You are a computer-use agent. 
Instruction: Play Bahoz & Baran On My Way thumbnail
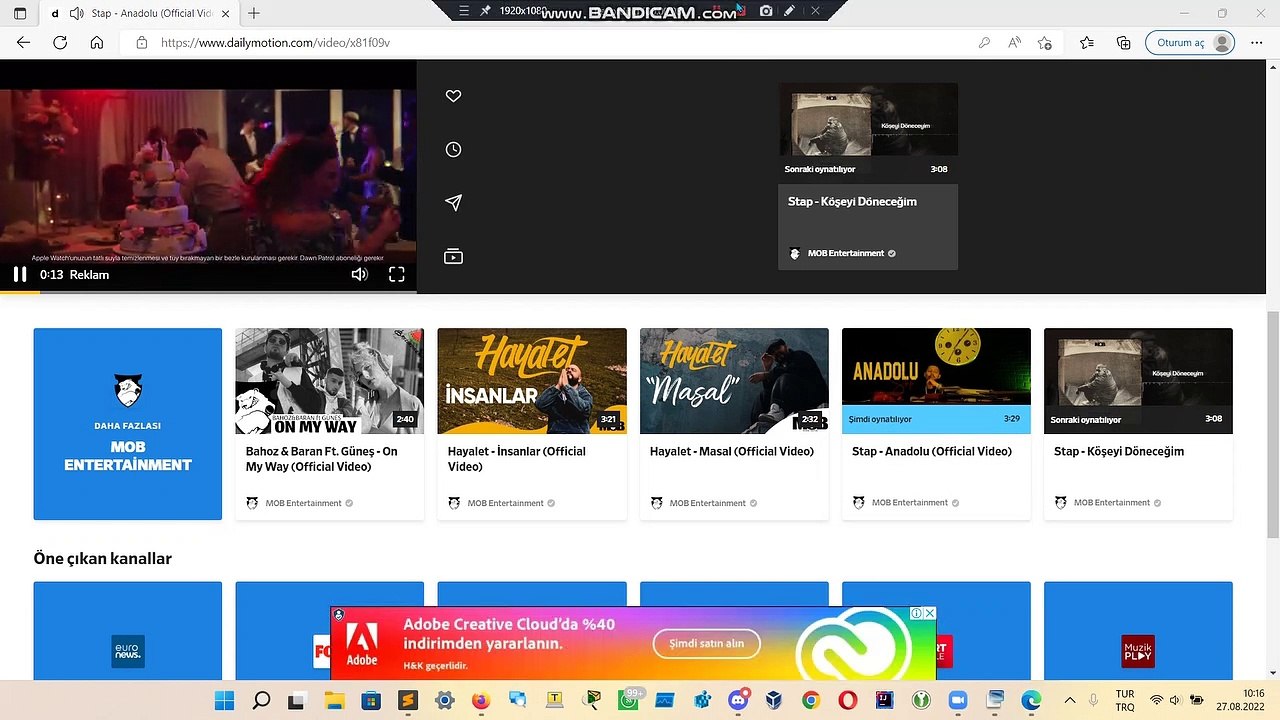click(x=330, y=381)
